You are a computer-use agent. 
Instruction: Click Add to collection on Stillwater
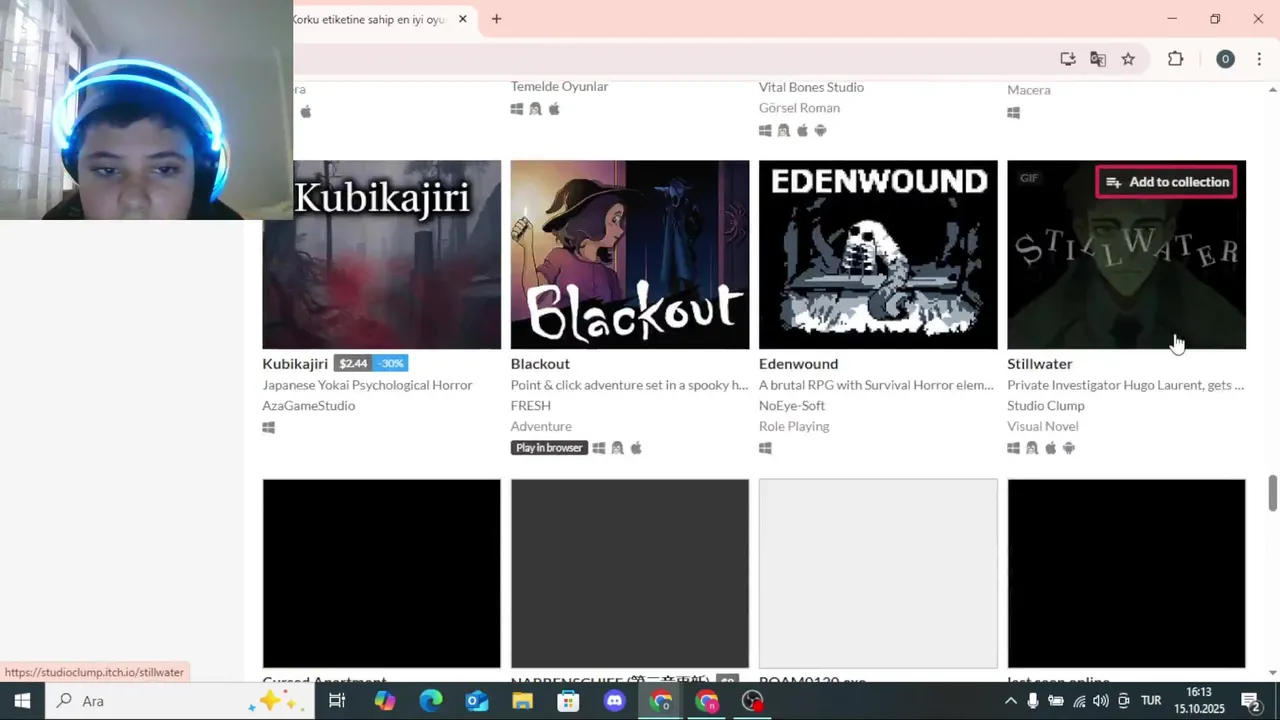[1167, 182]
